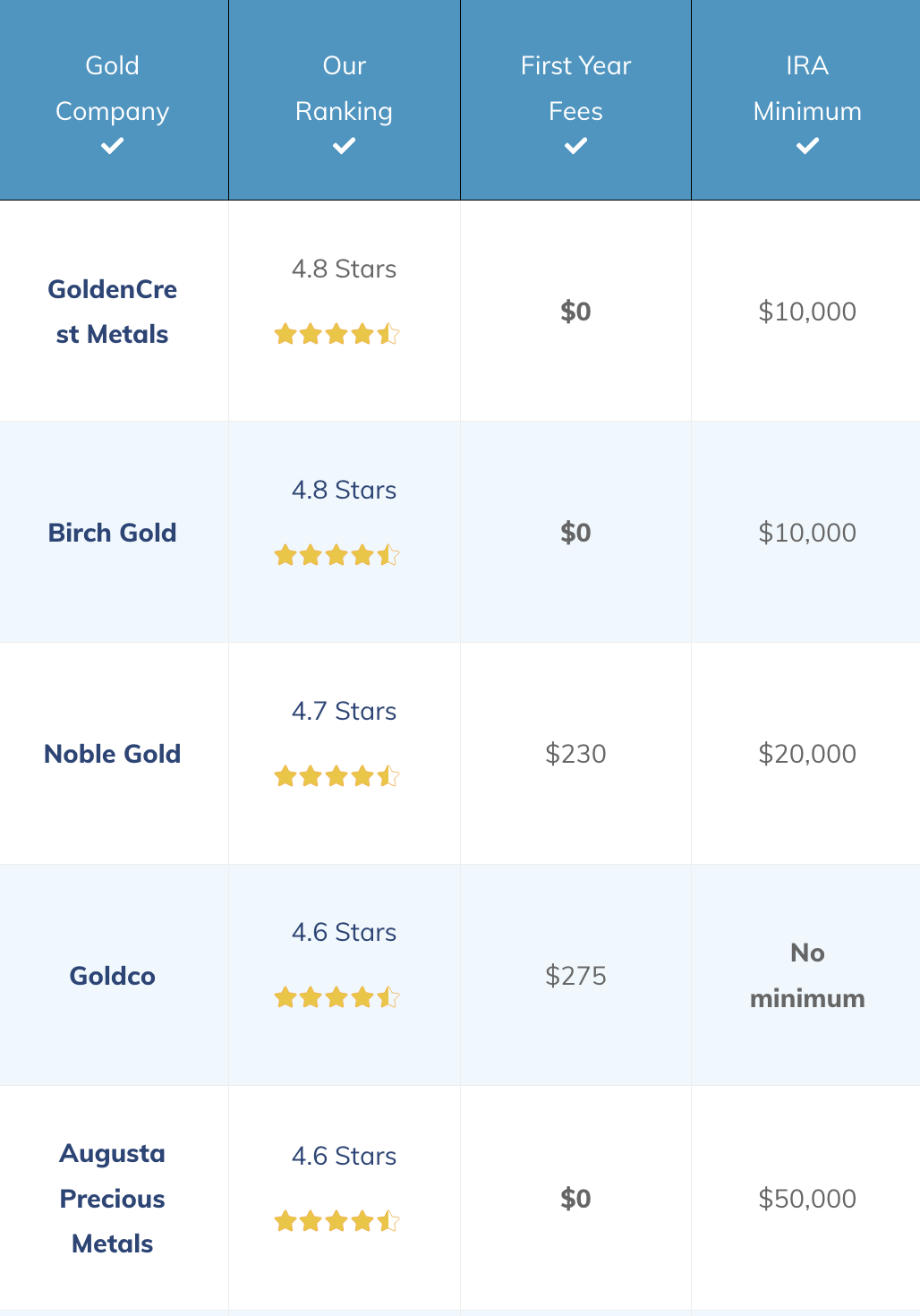Click checkmark icon under Our Ranking header
Viewport: 920px width, 1316px height.
tap(344, 146)
